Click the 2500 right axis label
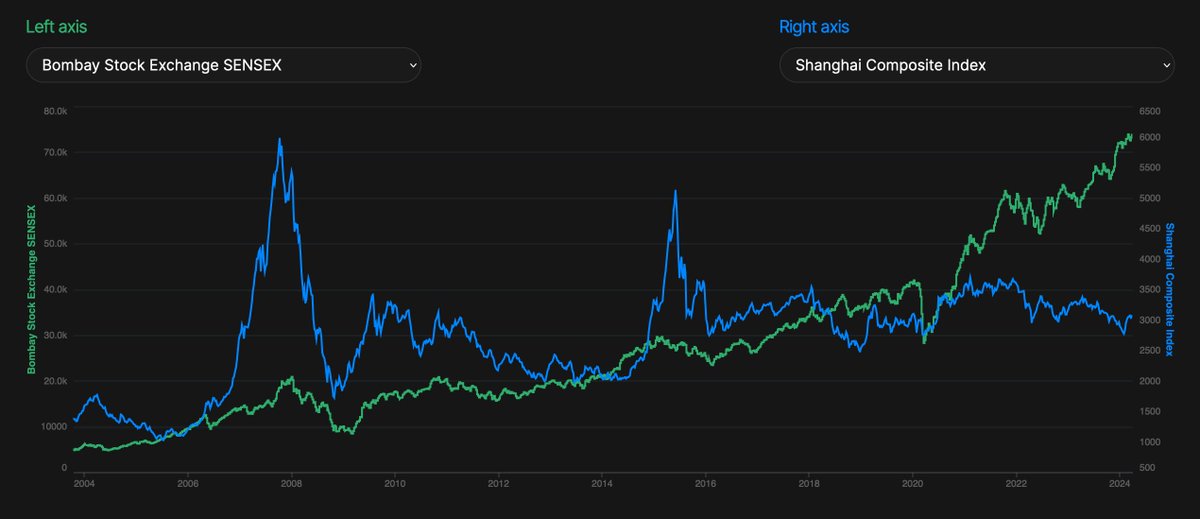Viewport: 1200px width, 519px height. pos(1149,351)
